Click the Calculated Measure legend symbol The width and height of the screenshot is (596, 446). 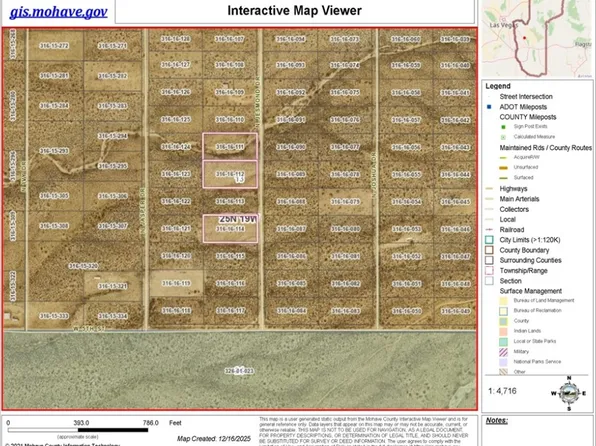point(504,137)
